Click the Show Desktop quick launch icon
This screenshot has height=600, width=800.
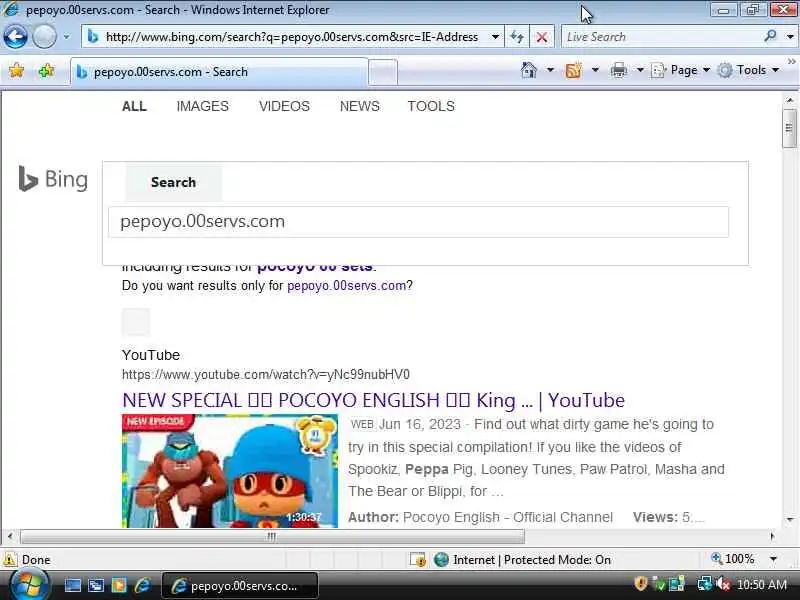(72, 585)
